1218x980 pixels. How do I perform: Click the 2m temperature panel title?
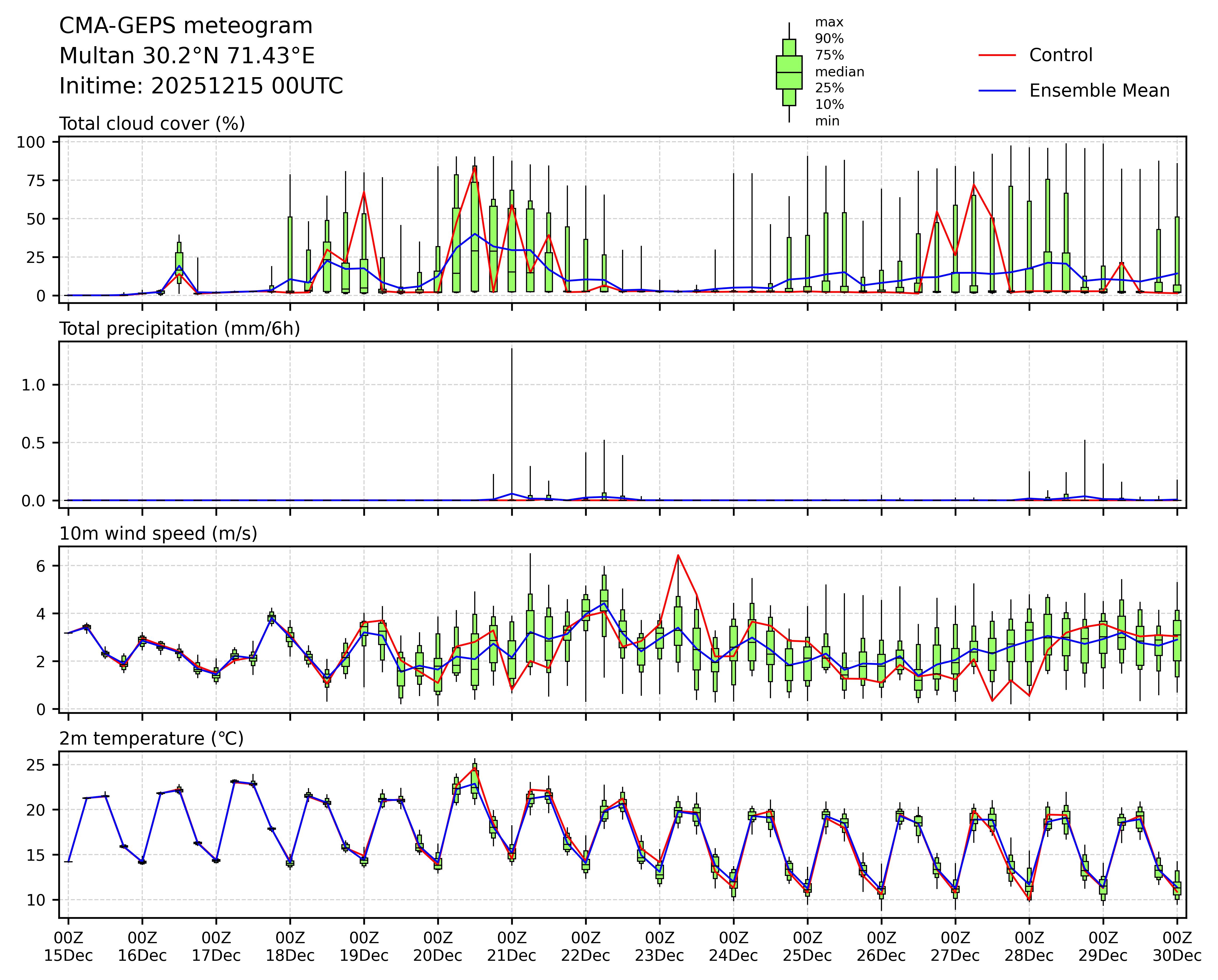[x=151, y=739]
